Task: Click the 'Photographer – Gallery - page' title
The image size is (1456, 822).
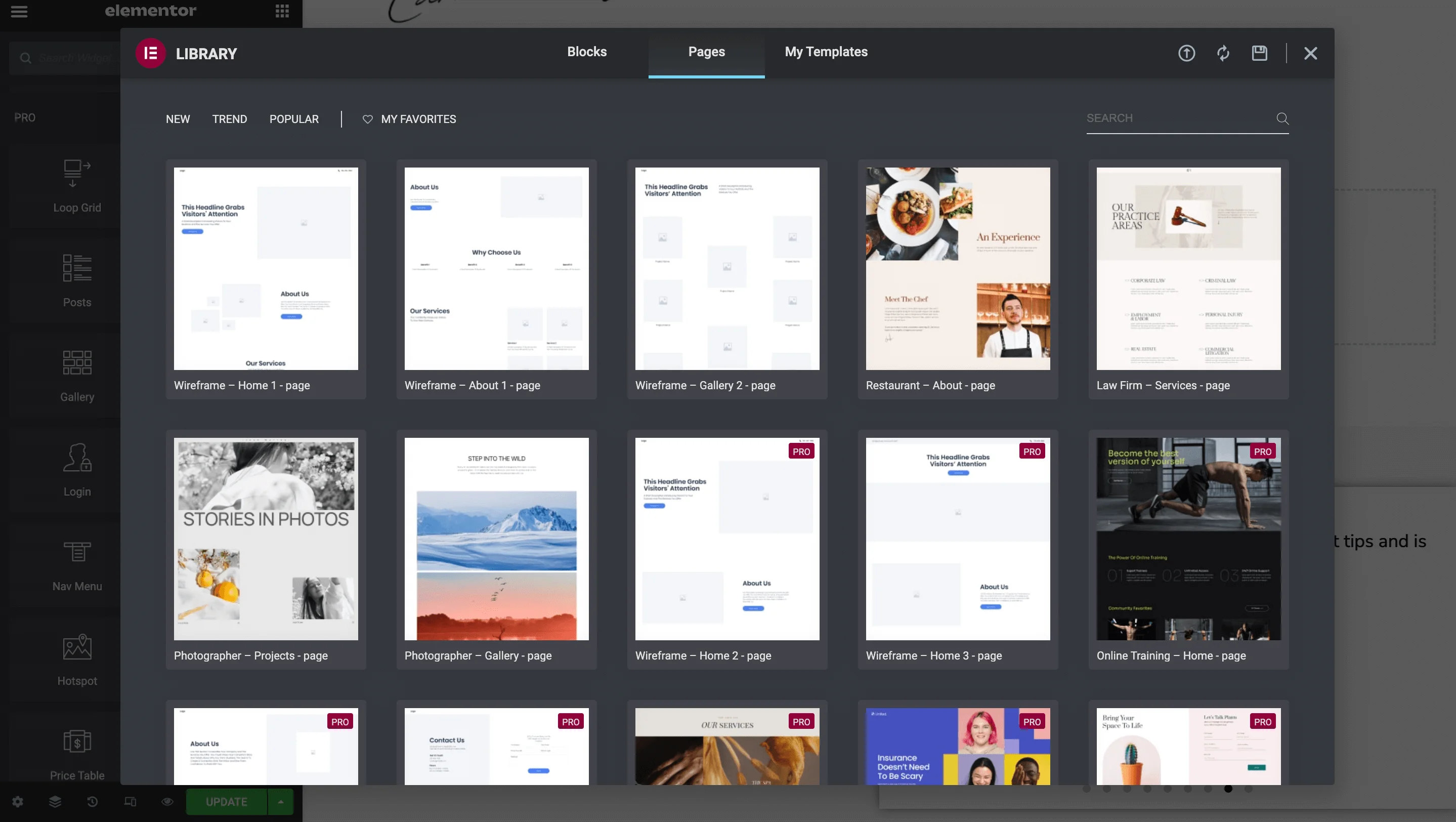Action: pyautogui.click(x=478, y=656)
